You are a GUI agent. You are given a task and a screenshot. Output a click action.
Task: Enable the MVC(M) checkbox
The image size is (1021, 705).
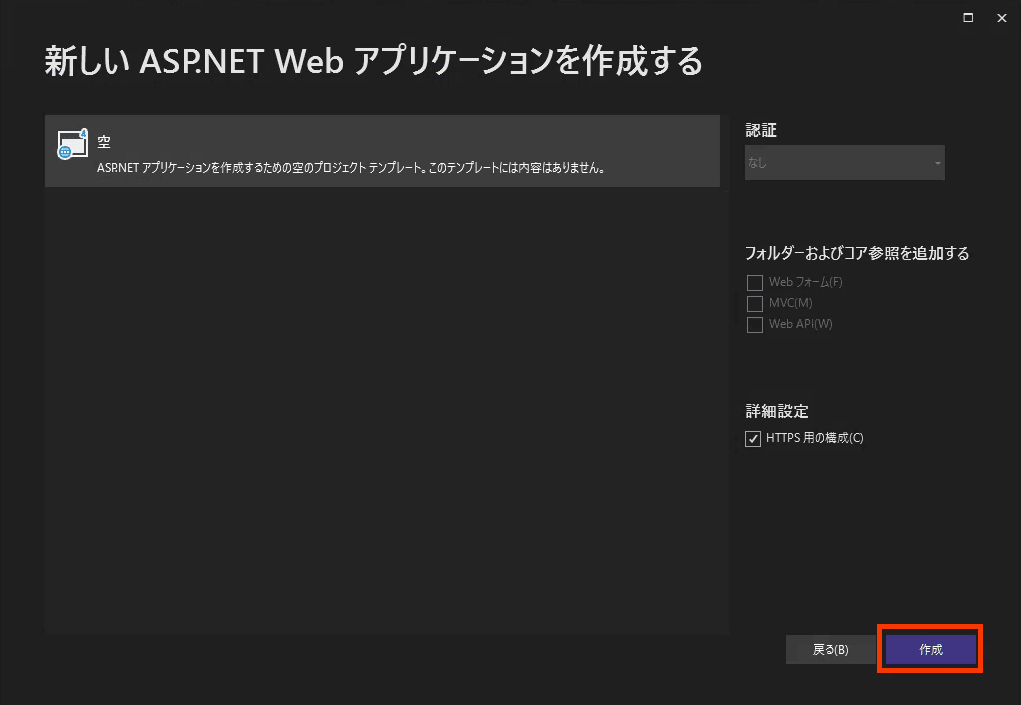click(x=755, y=303)
